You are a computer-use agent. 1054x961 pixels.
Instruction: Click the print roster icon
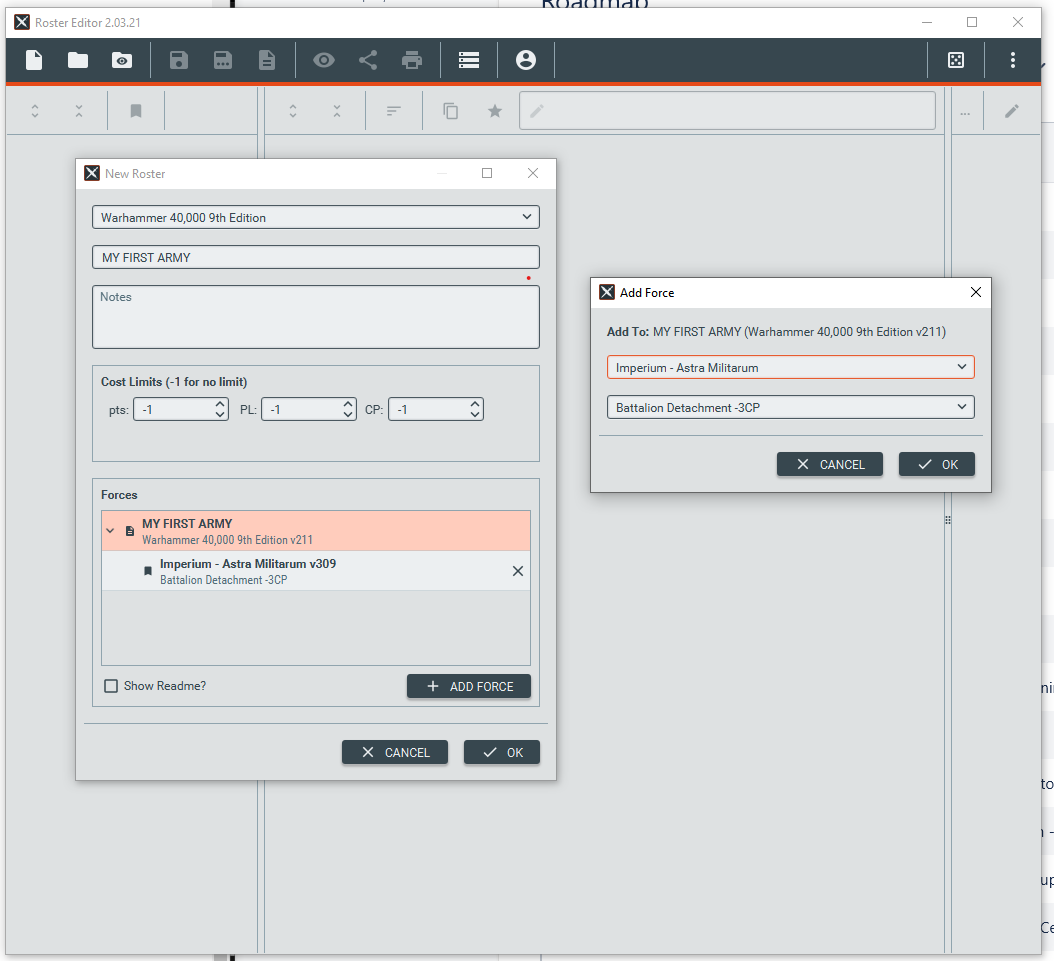412,61
